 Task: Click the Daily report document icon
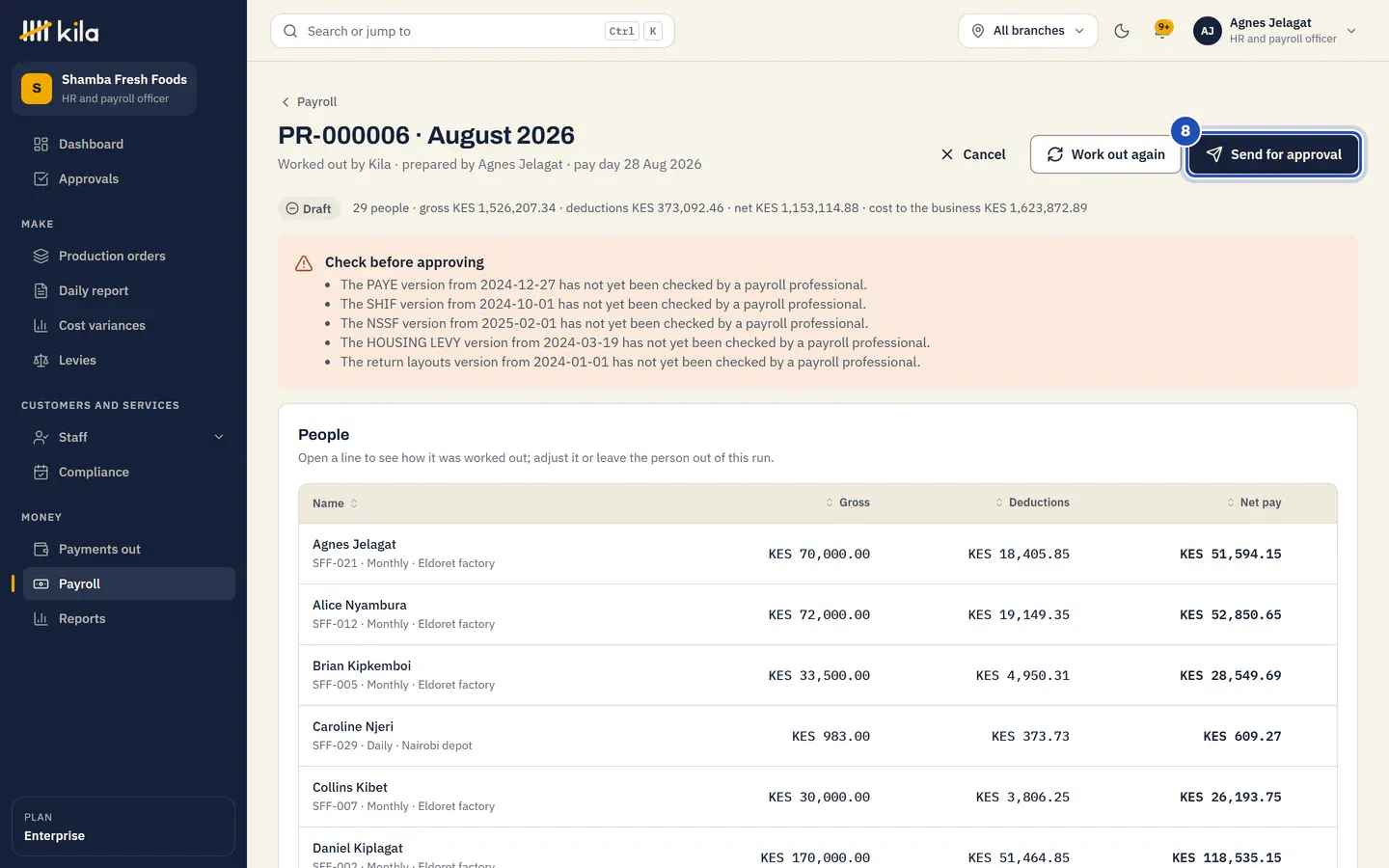click(41, 290)
